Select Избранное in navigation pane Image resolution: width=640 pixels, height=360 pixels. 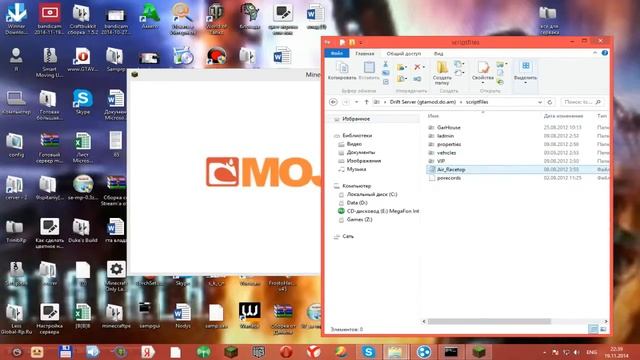point(356,119)
